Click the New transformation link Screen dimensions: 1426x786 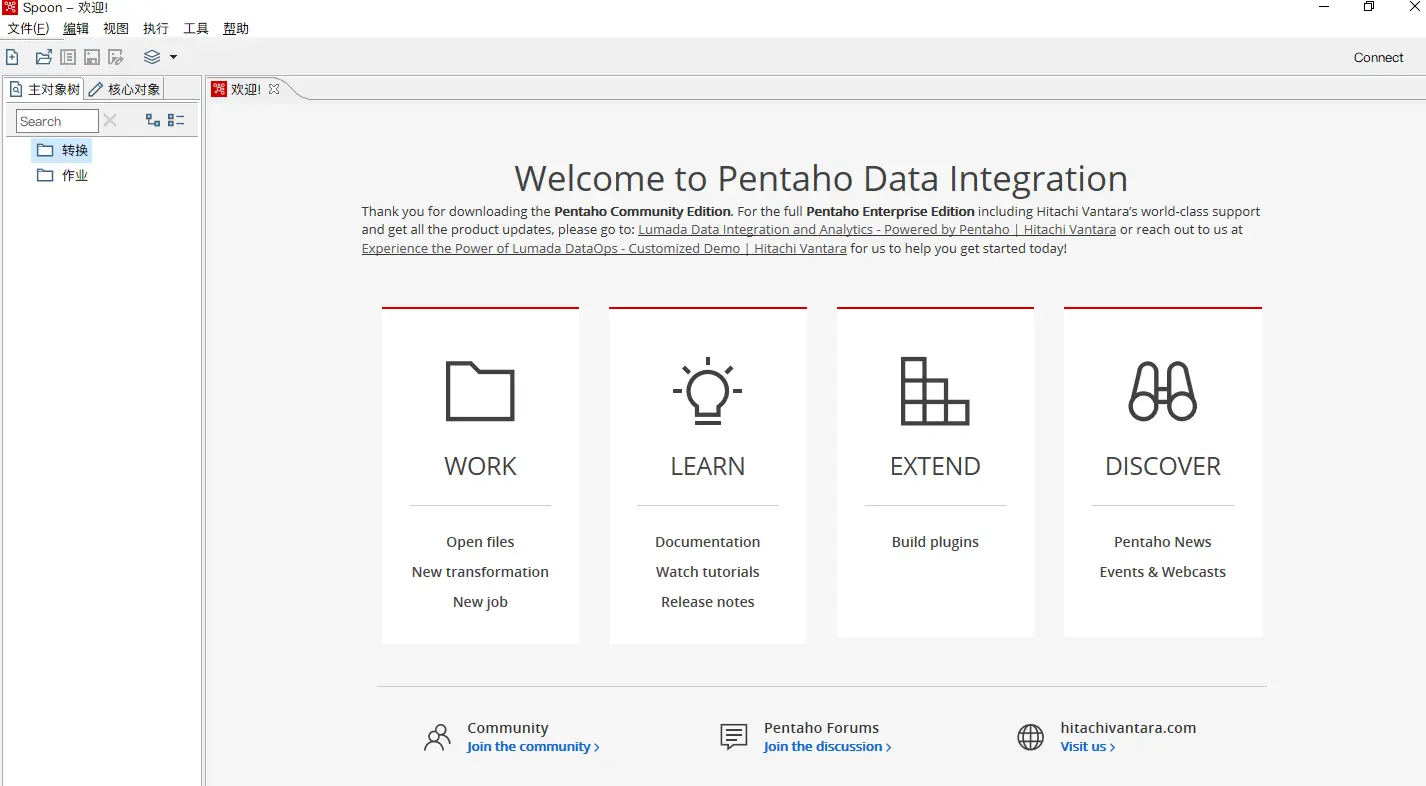point(480,572)
